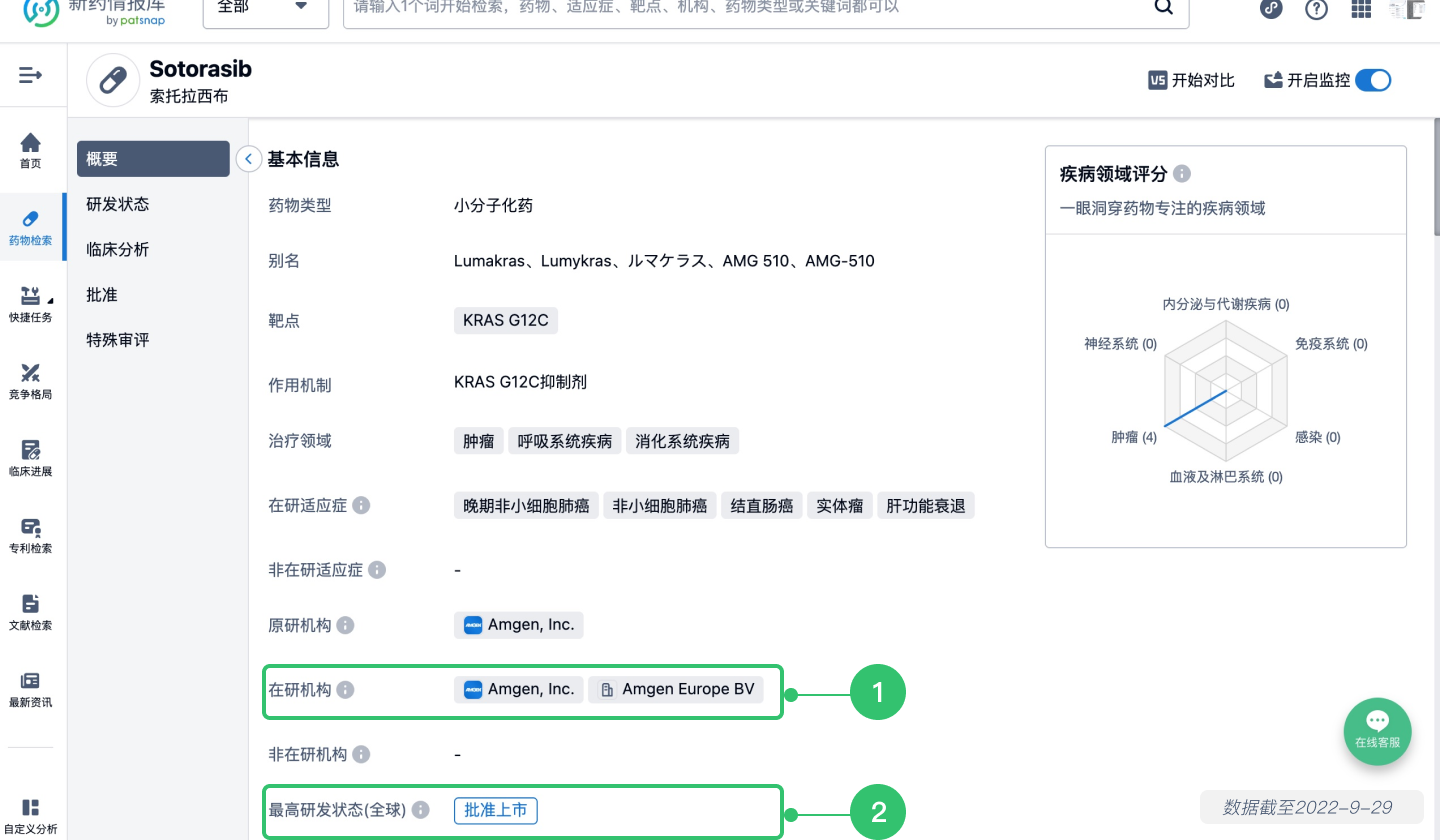Viewport: 1440px width, 840px height.
Task: Click Amgen, Inc. in 原研机构 row
Action: [x=518, y=625]
